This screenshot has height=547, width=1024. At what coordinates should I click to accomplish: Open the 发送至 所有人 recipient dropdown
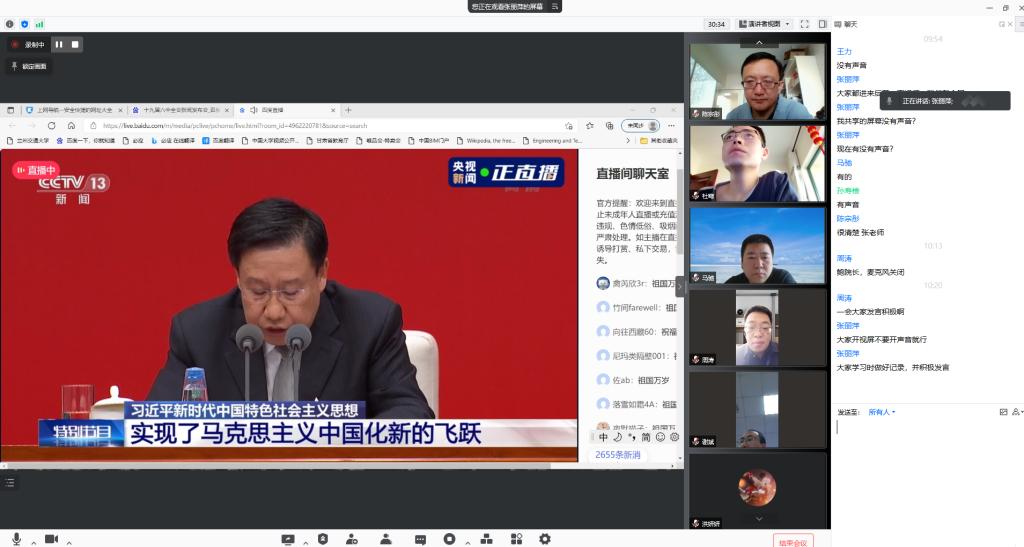[881, 412]
